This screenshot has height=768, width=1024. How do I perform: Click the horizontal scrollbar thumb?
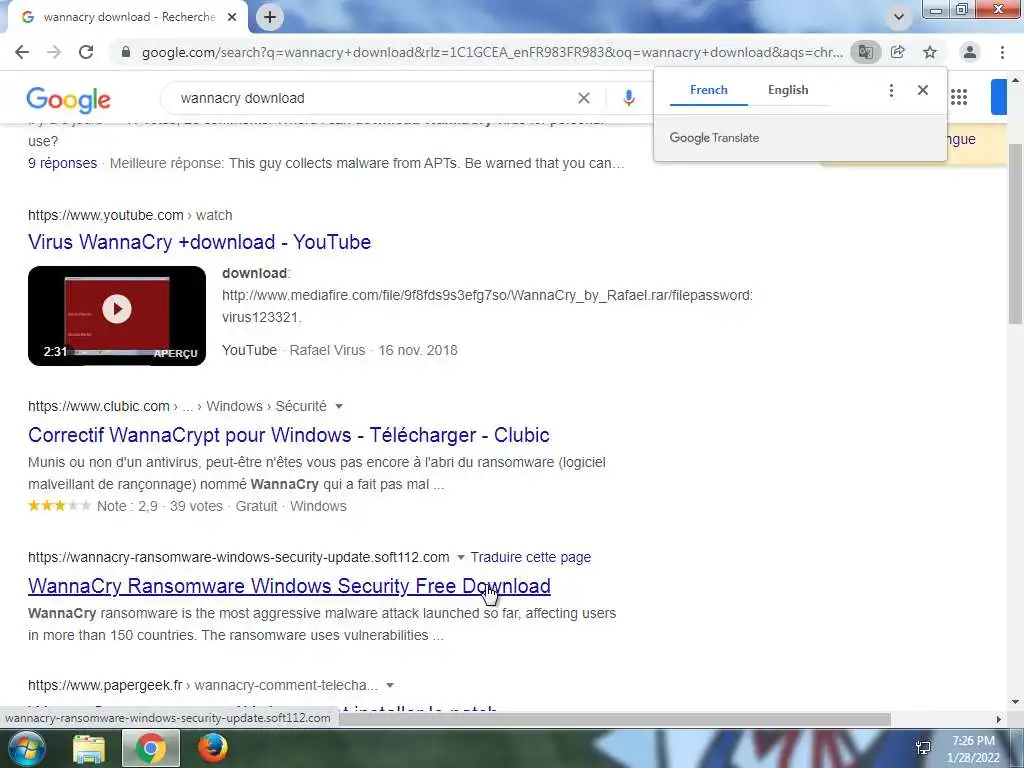(x=614, y=719)
